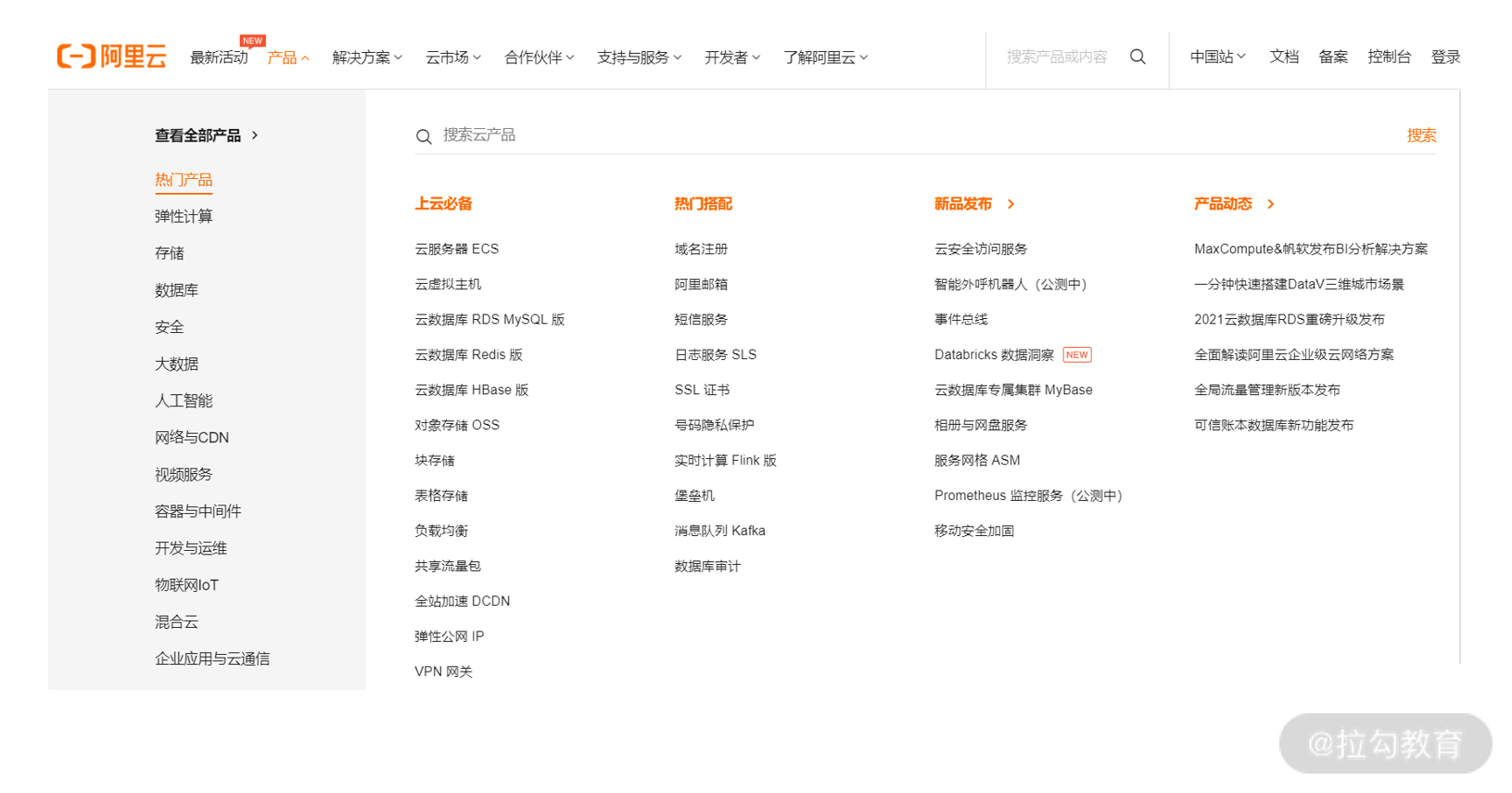The image size is (1512, 793).
Task: Select the 开发与运维 category
Action: (x=191, y=548)
